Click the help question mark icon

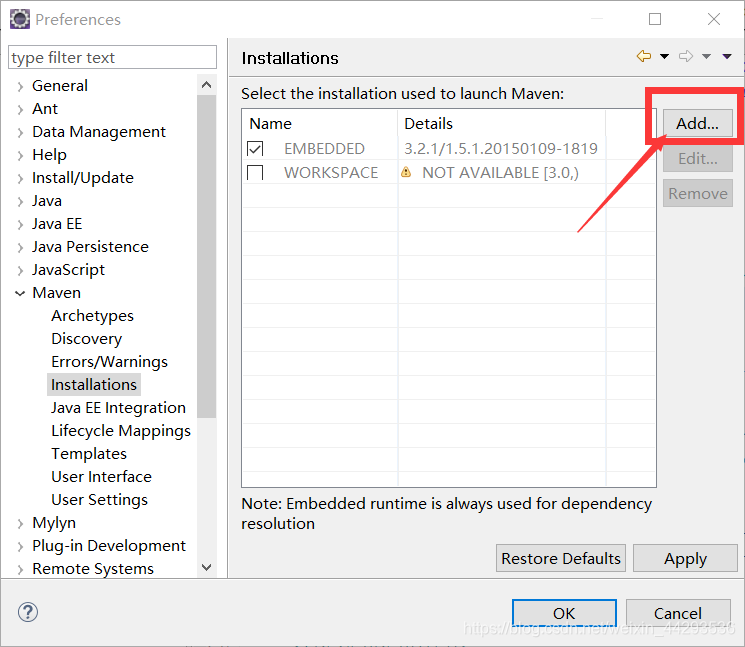point(28,612)
